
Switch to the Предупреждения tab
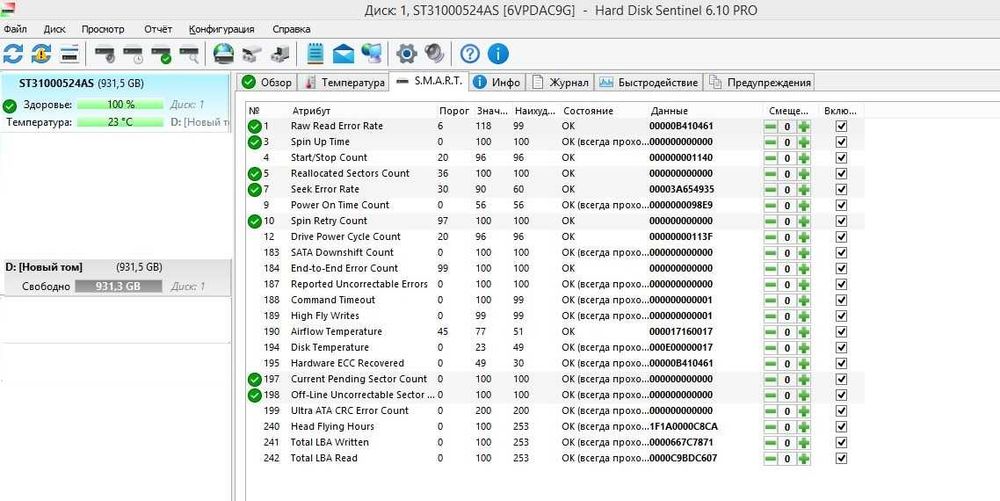click(760, 82)
